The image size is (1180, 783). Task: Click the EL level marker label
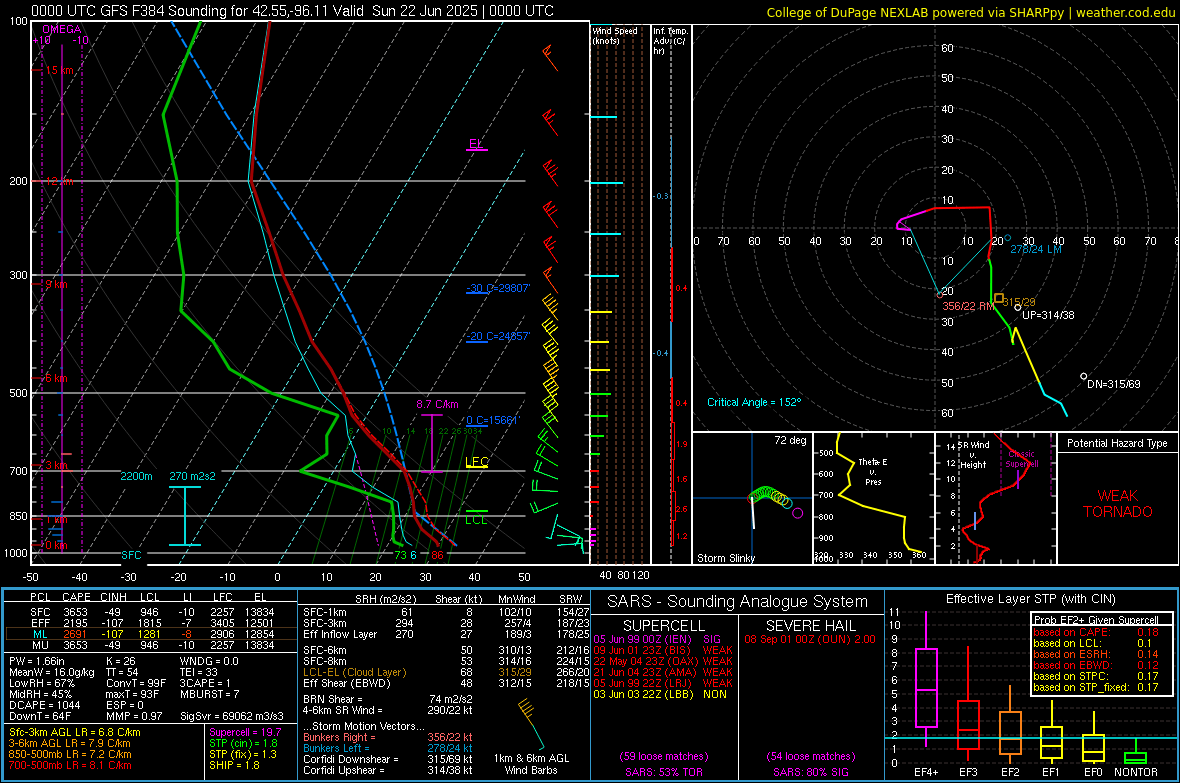point(476,143)
